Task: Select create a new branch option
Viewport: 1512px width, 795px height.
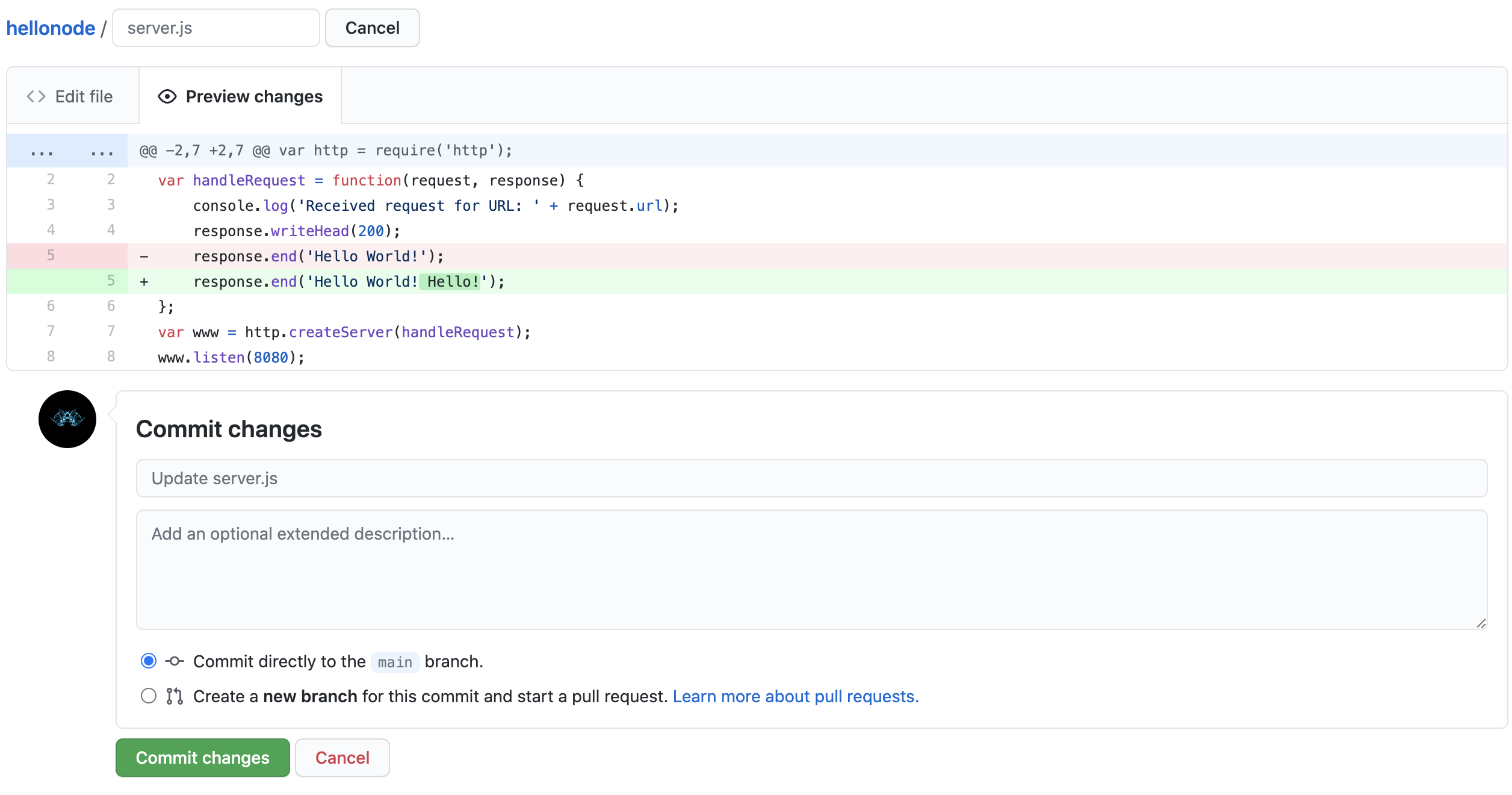Action: (x=149, y=696)
